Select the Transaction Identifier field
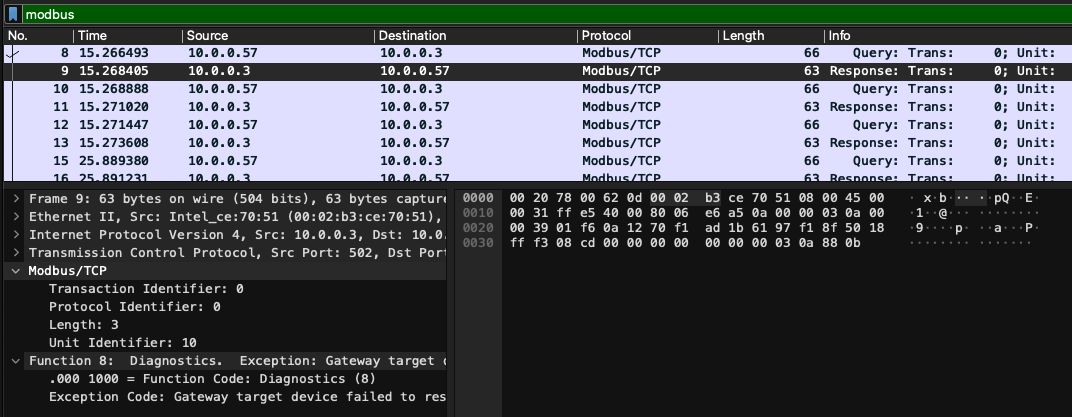This screenshot has height=417, width=1072. coord(146,288)
